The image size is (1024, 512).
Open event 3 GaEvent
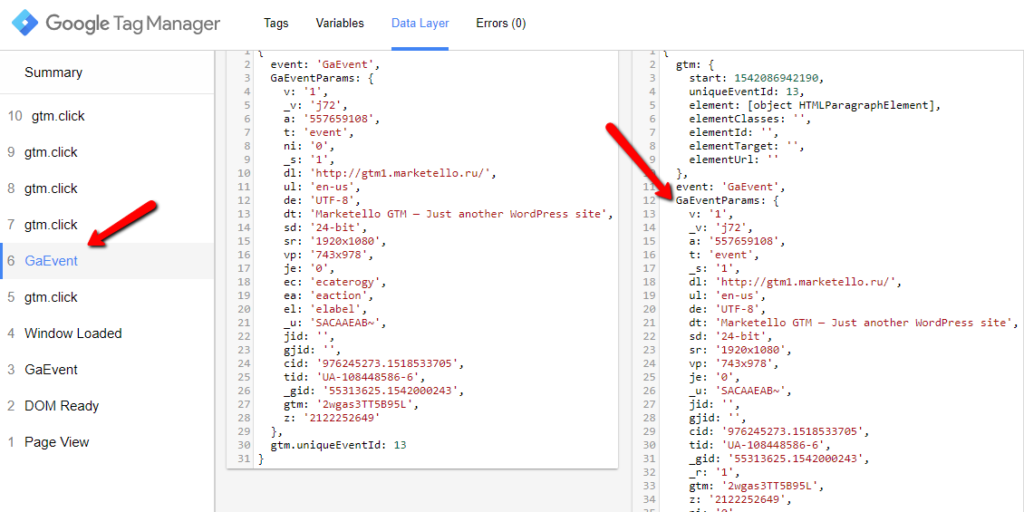[x=51, y=370]
